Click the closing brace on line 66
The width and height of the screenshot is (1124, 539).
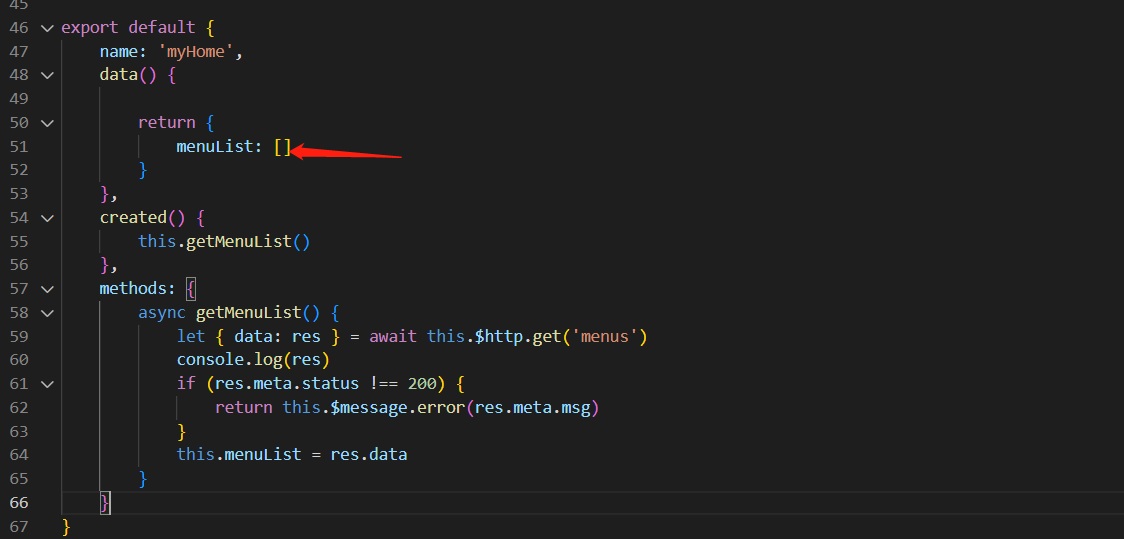[105, 502]
